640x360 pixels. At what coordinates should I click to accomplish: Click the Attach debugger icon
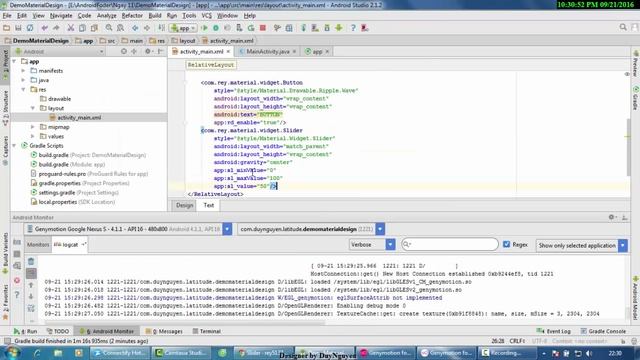(x=239, y=28)
